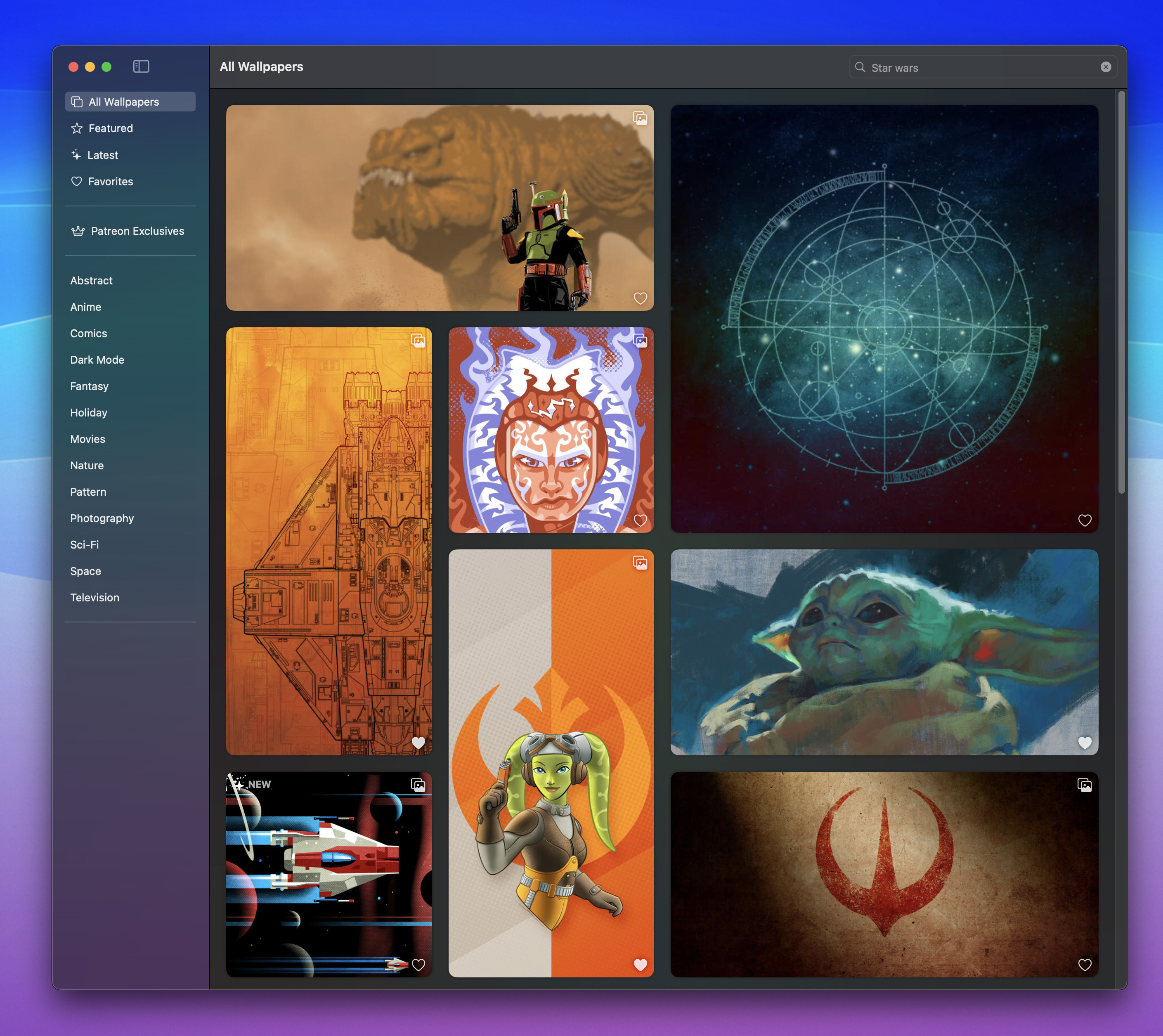Click variants icon on rebel emblem wallpaper
1163x1036 pixels.
1085,785
